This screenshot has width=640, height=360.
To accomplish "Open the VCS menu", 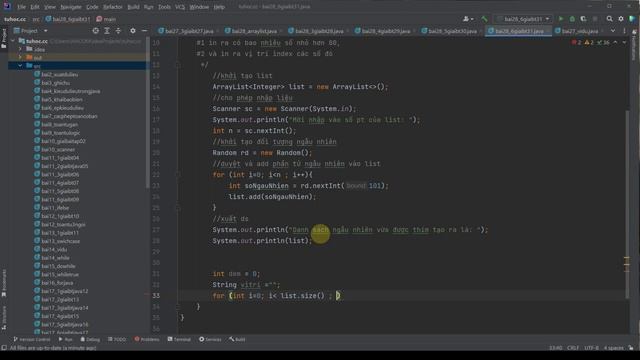I will point(180,7).
